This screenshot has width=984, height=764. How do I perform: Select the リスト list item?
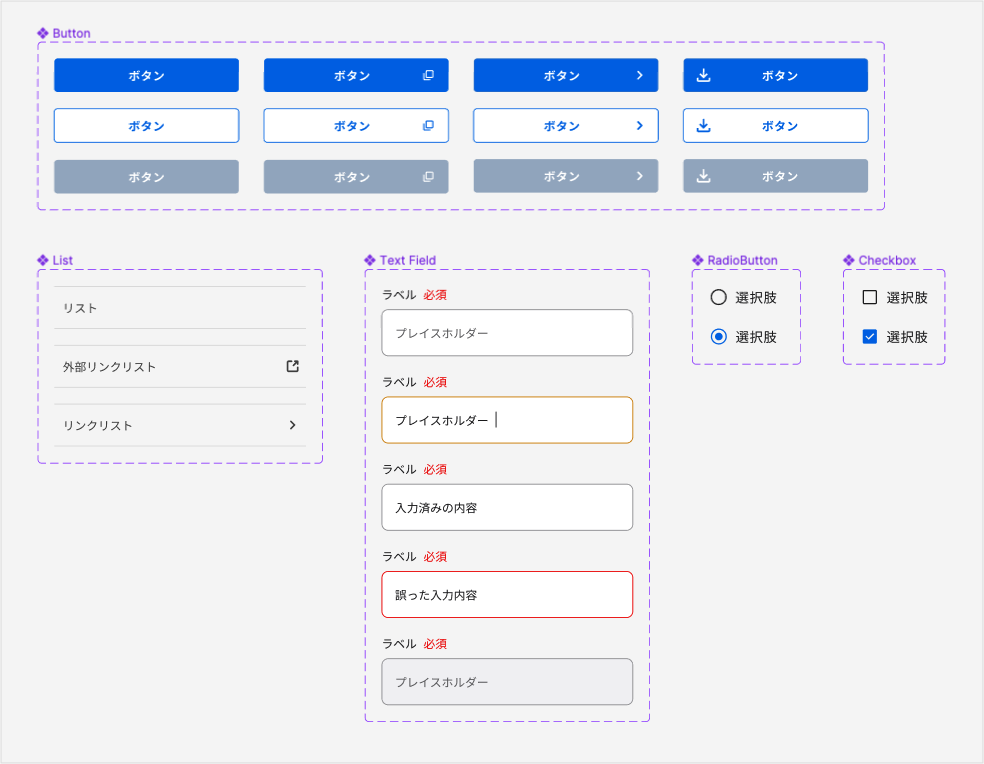pyautogui.click(x=180, y=308)
